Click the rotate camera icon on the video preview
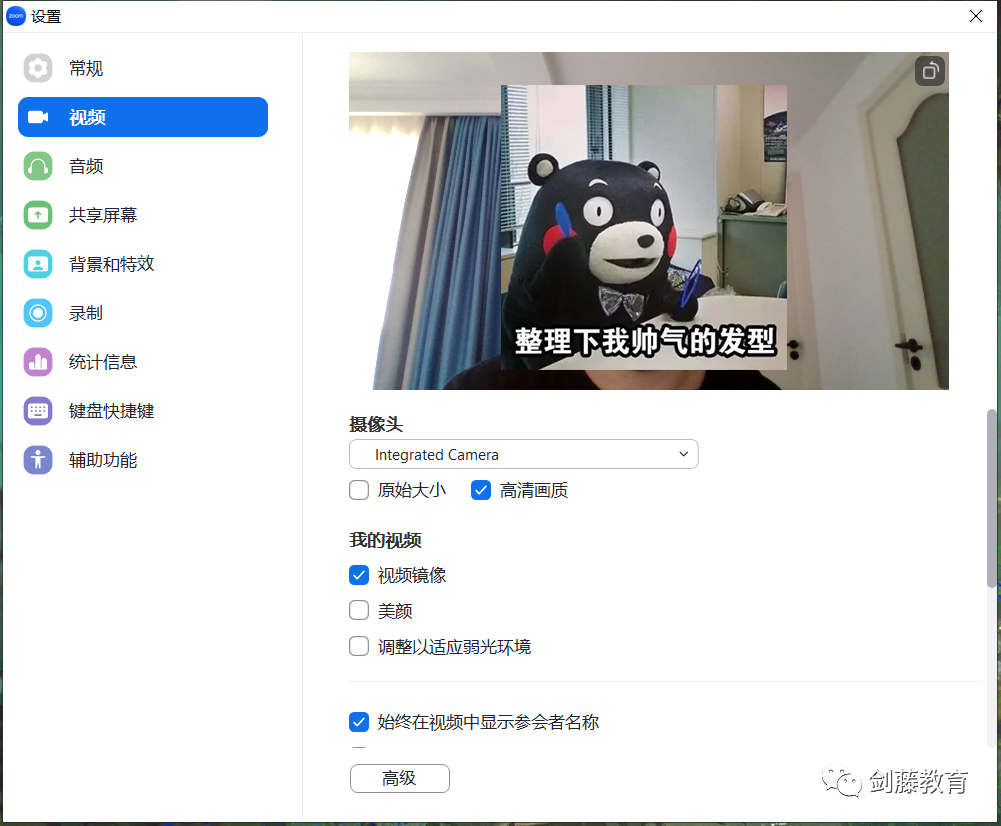Screen dimensions: 1001x826 point(930,71)
